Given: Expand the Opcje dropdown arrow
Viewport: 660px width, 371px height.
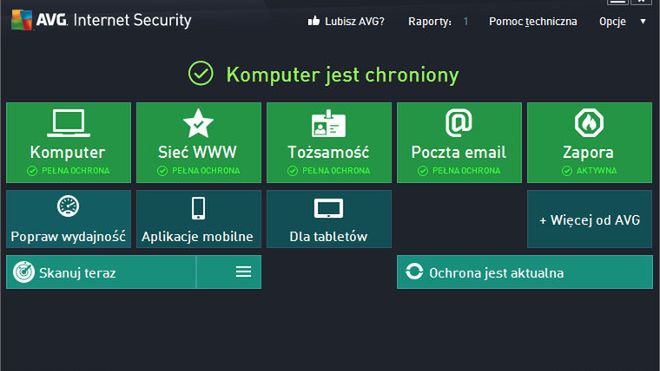Looking at the screenshot, I should (643, 21).
